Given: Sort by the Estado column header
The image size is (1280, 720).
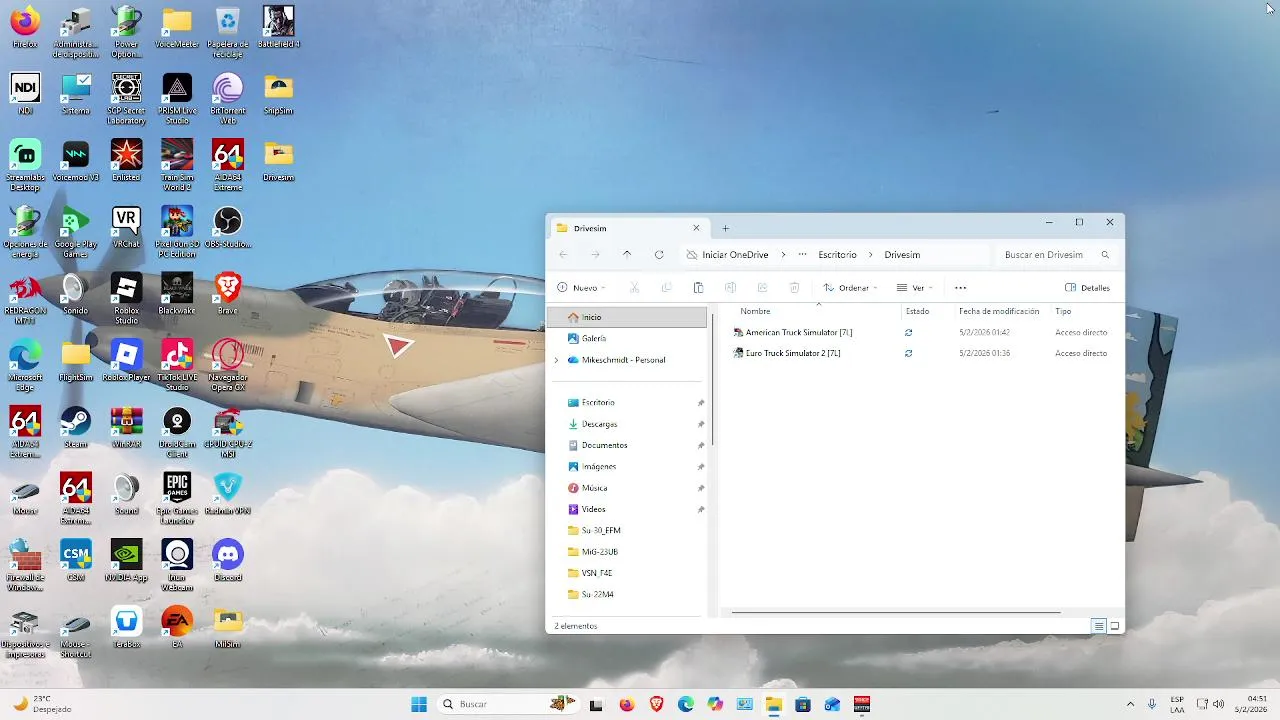Looking at the screenshot, I should [917, 311].
